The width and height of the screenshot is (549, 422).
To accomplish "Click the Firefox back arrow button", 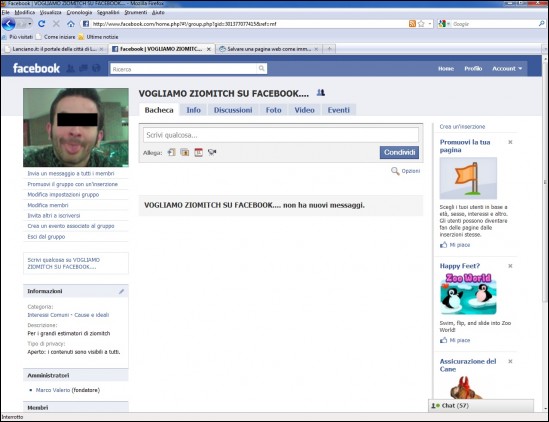I will click(9, 24).
